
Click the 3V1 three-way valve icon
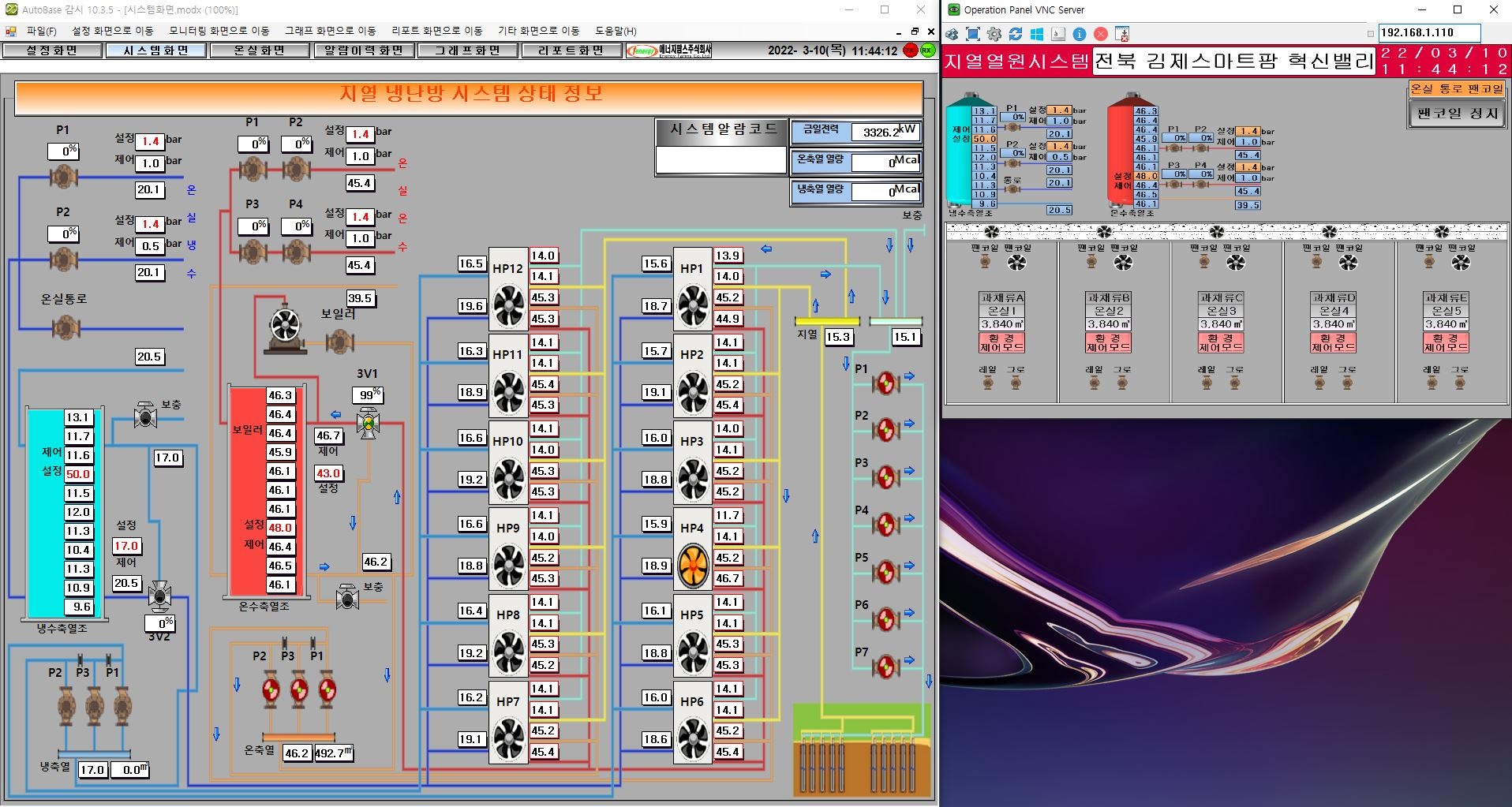tap(367, 424)
